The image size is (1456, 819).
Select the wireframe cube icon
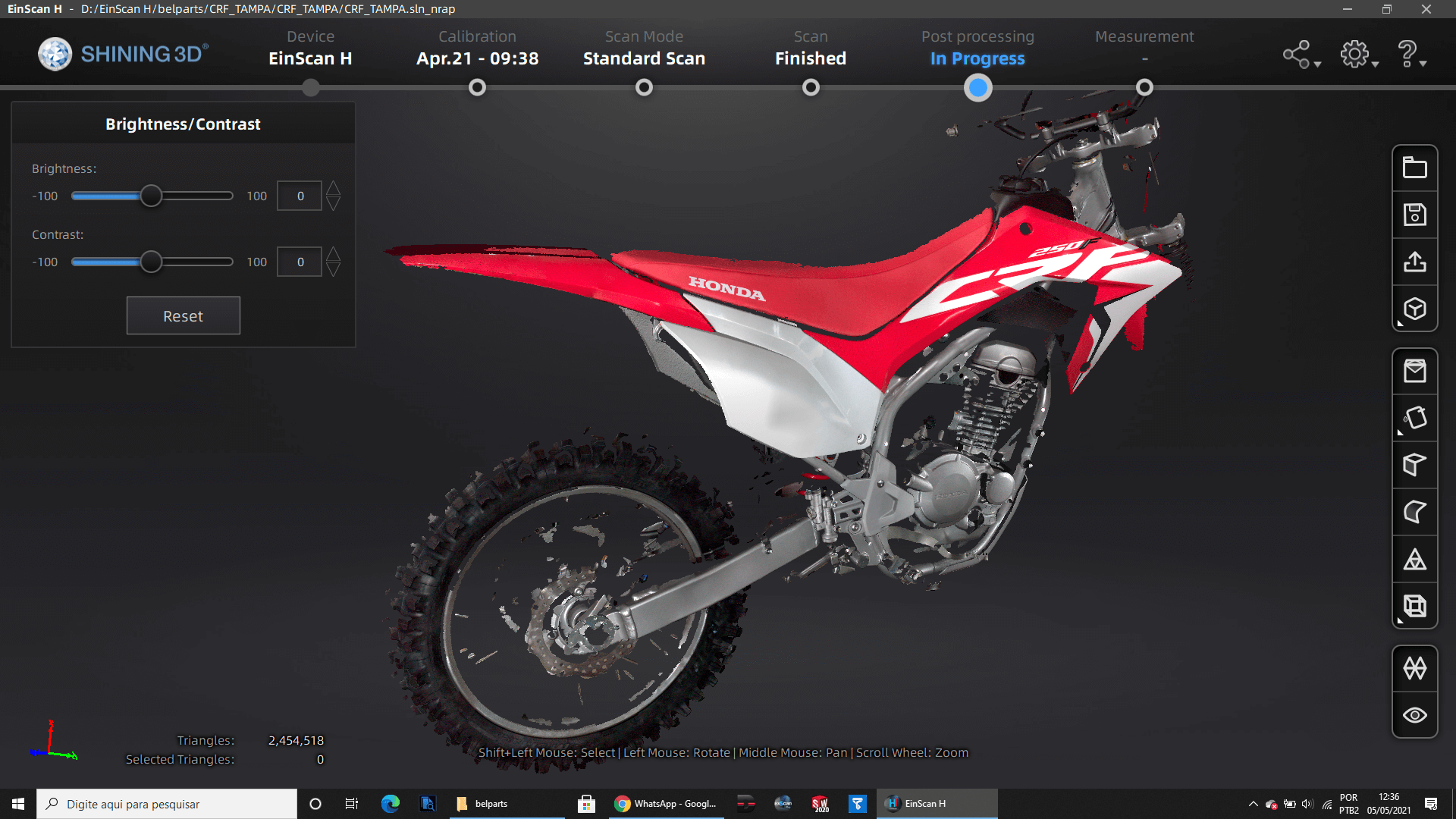1414,606
